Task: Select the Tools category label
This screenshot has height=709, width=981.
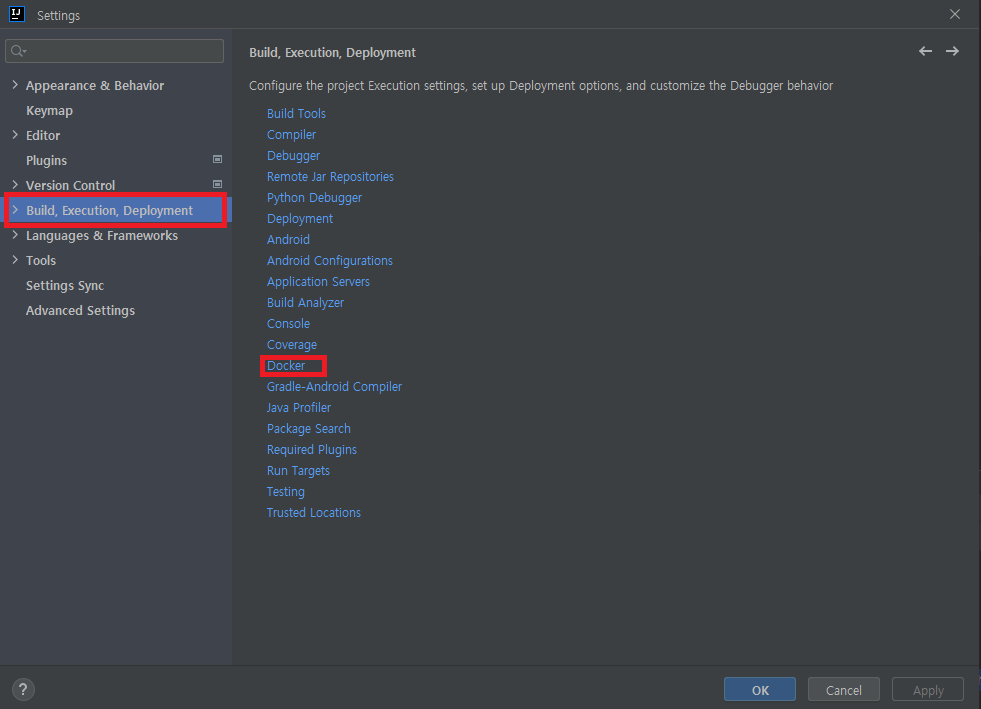Action: coord(41,261)
